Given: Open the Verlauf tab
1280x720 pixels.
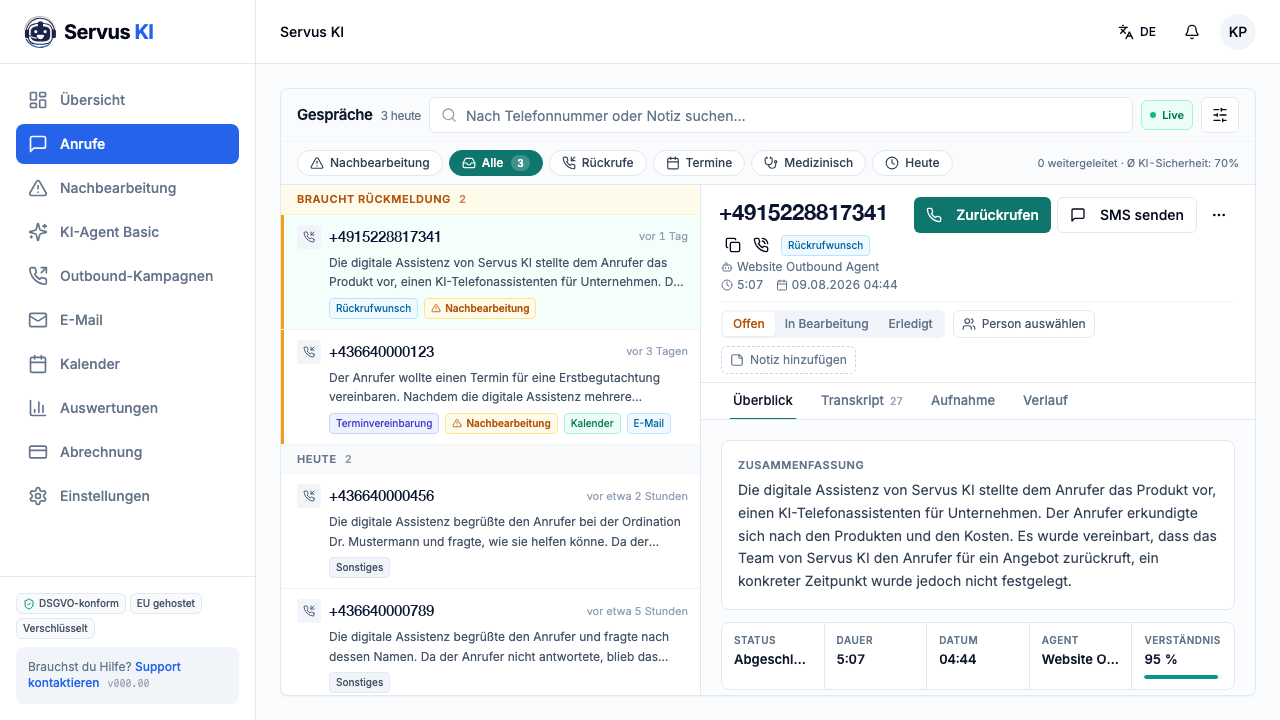Looking at the screenshot, I should click(x=1045, y=401).
